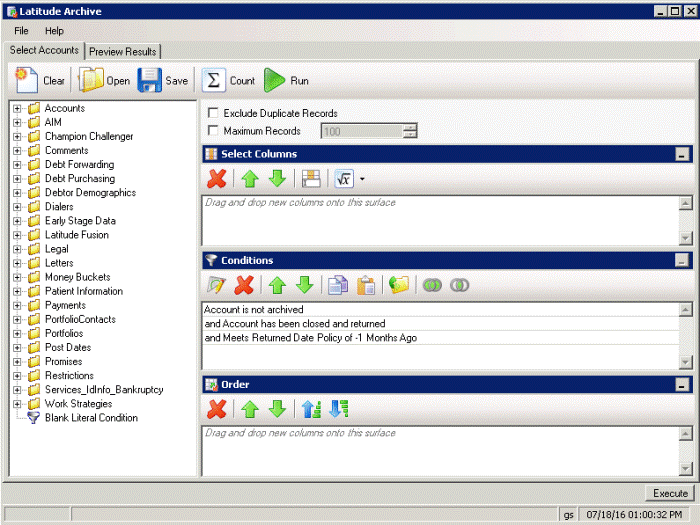
Task: Click the green double-circle grouping icon
Action: pos(432,285)
